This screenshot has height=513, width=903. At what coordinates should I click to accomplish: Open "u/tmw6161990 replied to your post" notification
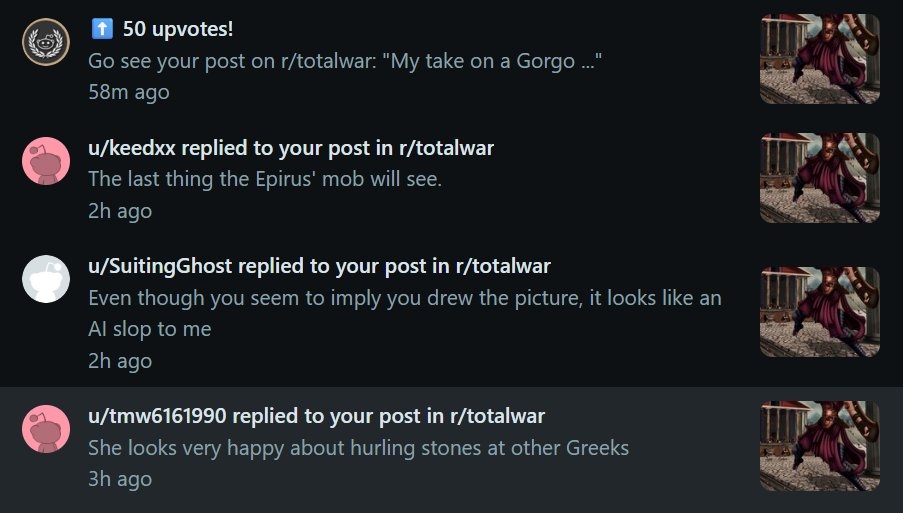(316, 416)
